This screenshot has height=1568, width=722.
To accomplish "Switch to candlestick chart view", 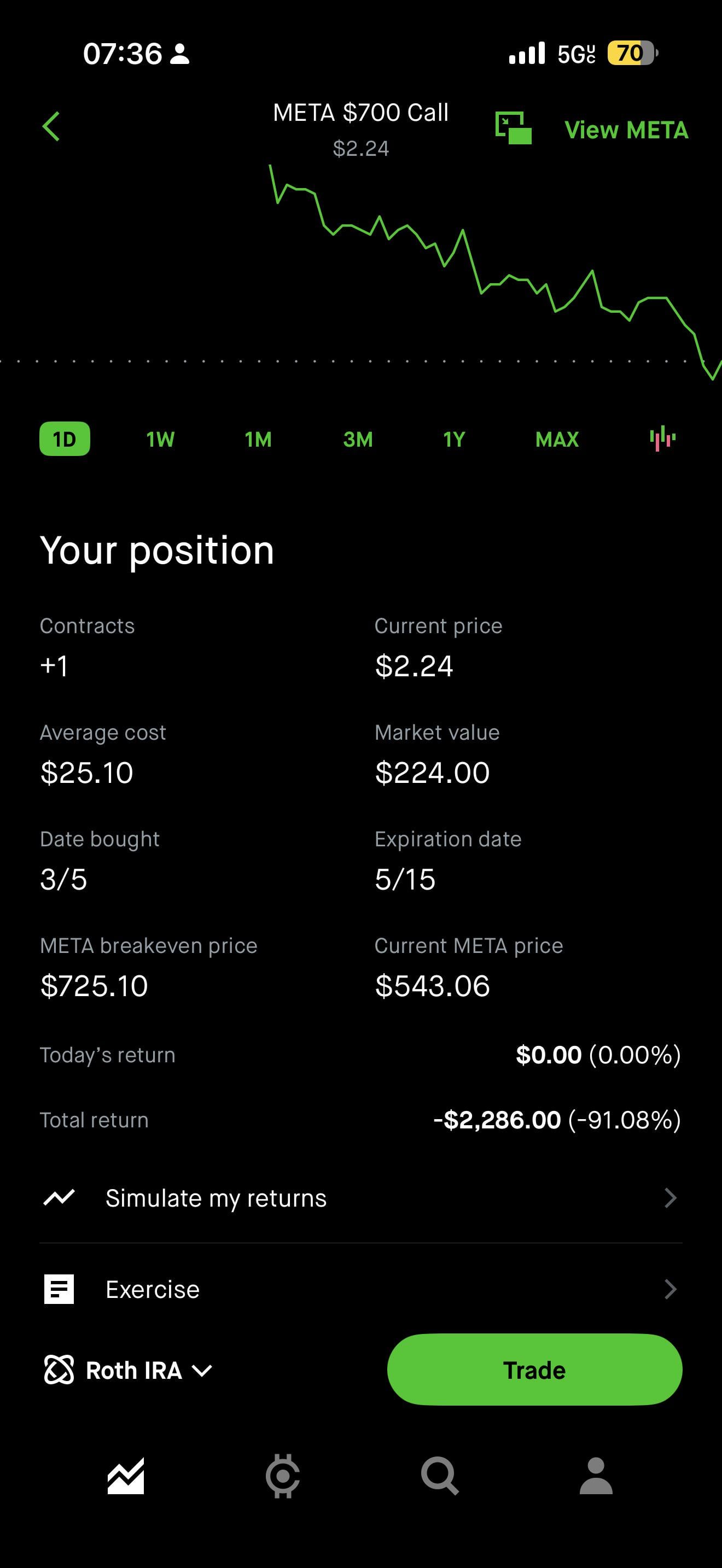I will [662, 438].
